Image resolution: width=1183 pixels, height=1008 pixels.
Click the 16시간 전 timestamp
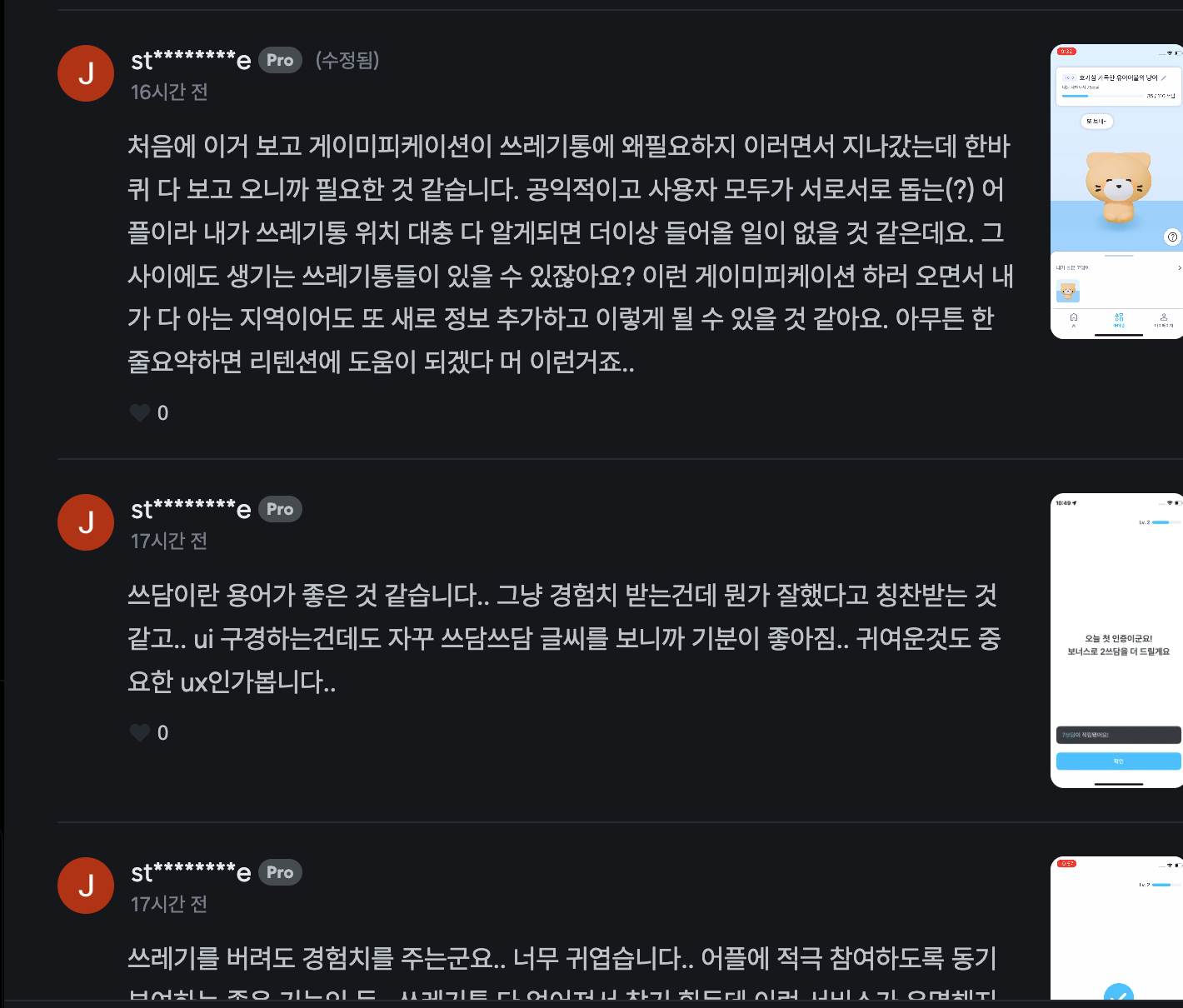click(x=169, y=92)
